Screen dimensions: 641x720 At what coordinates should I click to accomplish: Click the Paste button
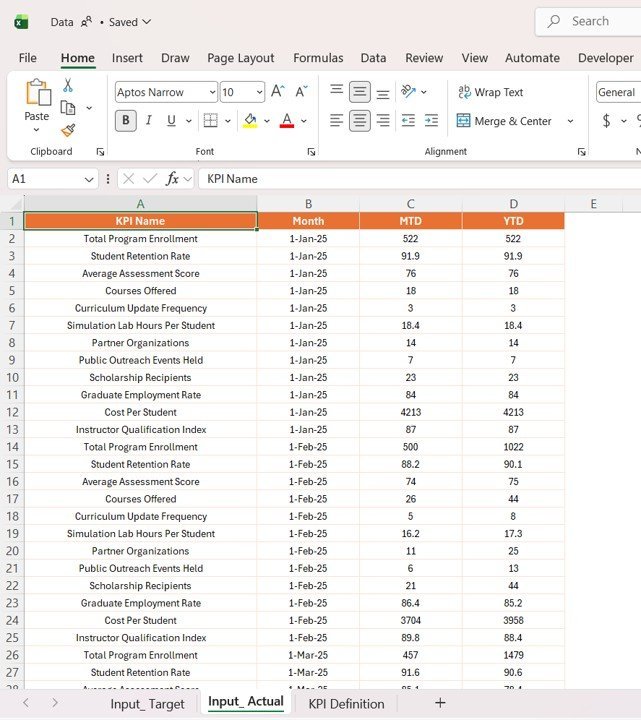(x=37, y=102)
